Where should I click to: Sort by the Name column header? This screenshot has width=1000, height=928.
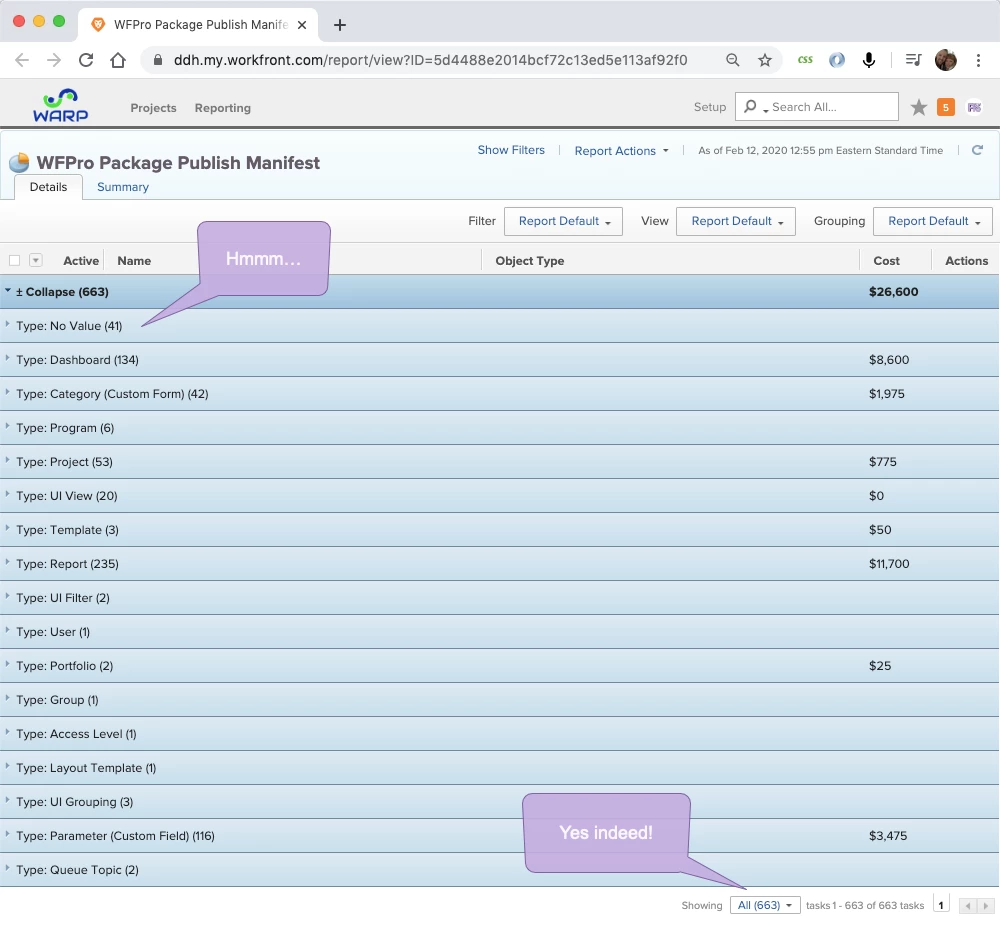(134, 261)
